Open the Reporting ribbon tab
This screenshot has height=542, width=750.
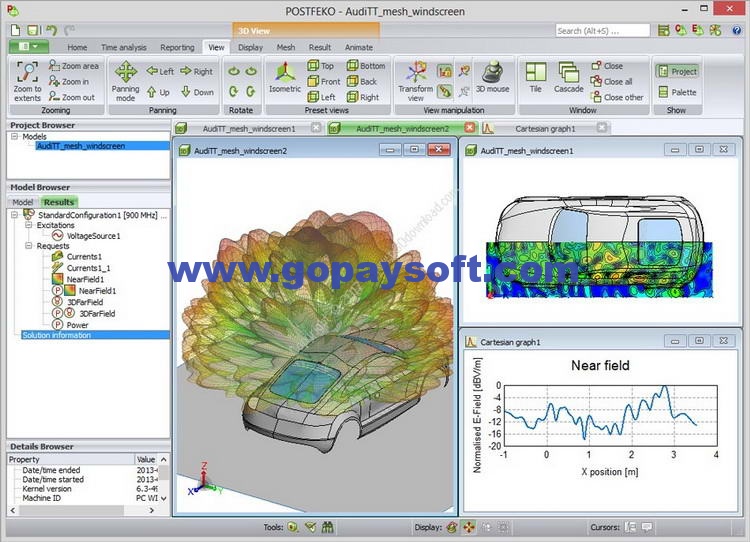(177, 47)
